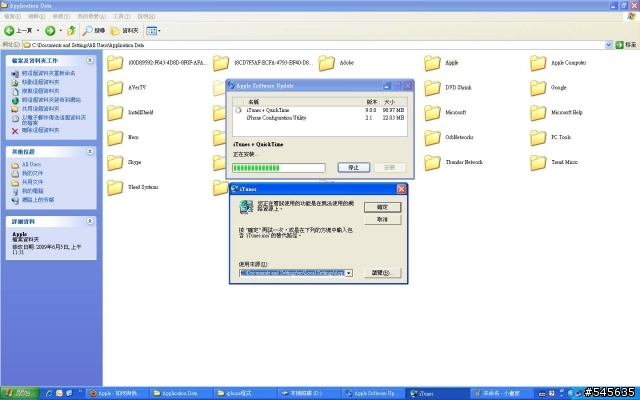Select iTunes + QuickTime row in update list
This screenshot has height=400, width=640.
(320, 110)
